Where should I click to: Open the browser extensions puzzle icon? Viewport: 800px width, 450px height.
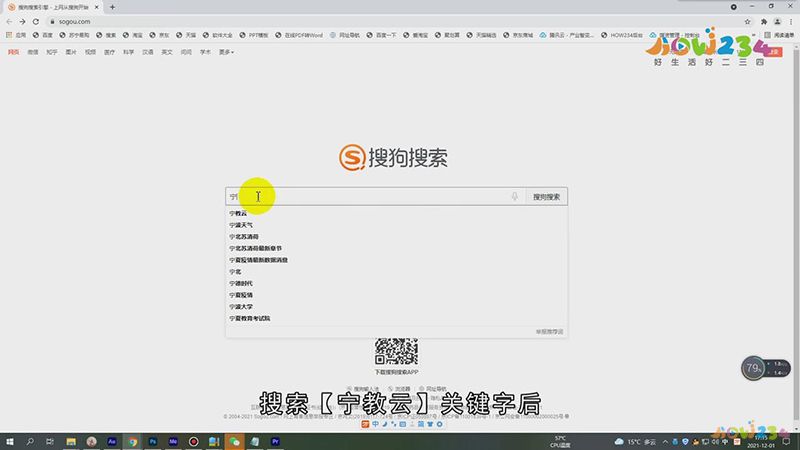click(x=764, y=21)
